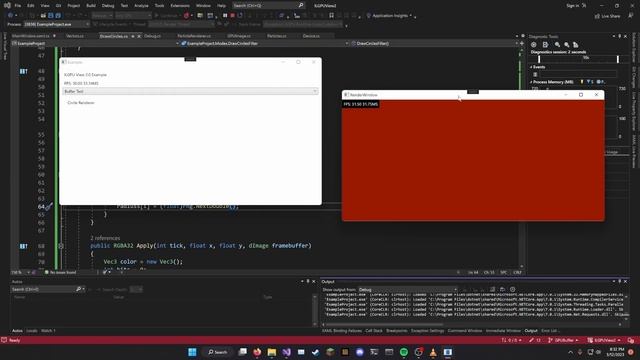Click the Output panel horizontal scrollbar
The height and width of the screenshot is (360, 640).
(384, 325)
